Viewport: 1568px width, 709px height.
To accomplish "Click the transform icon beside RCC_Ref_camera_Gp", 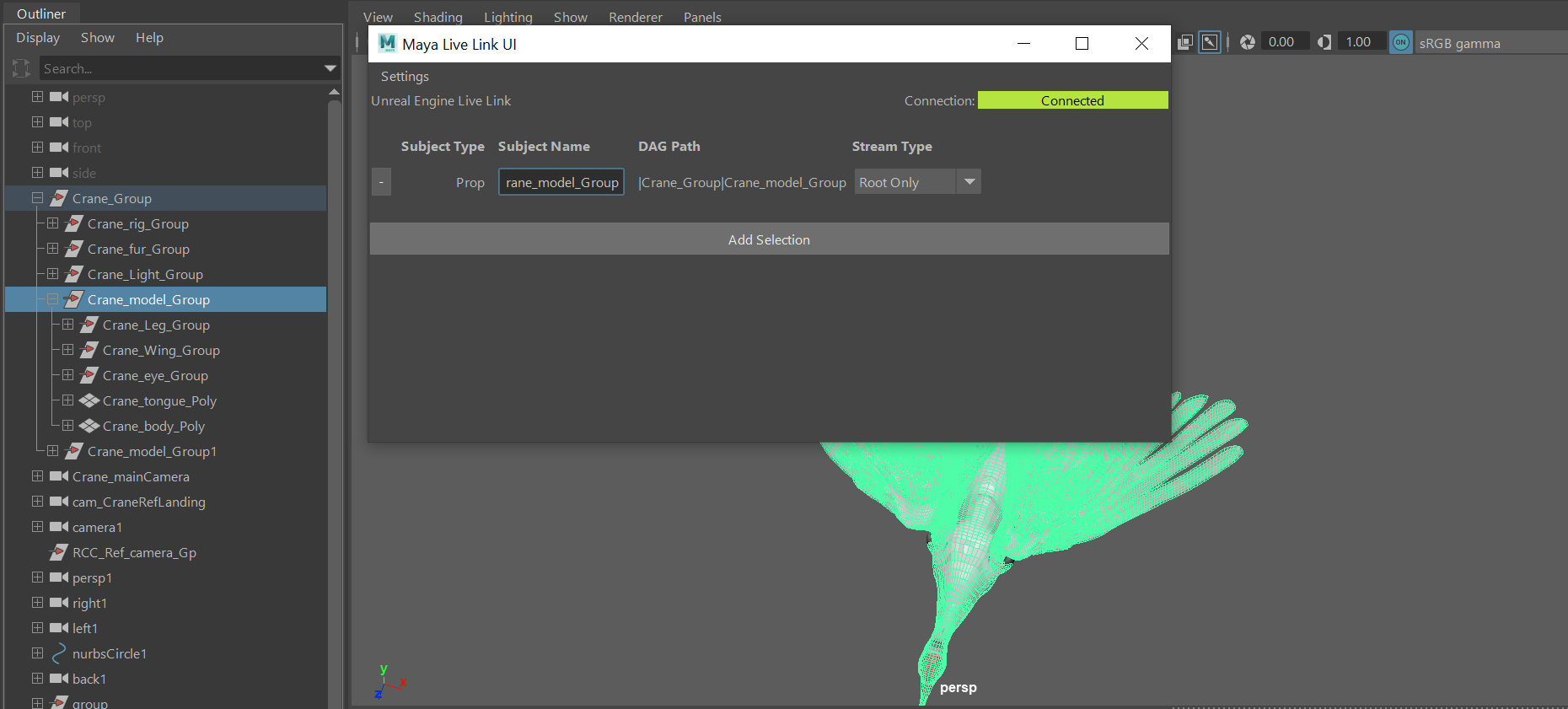I will [59, 552].
